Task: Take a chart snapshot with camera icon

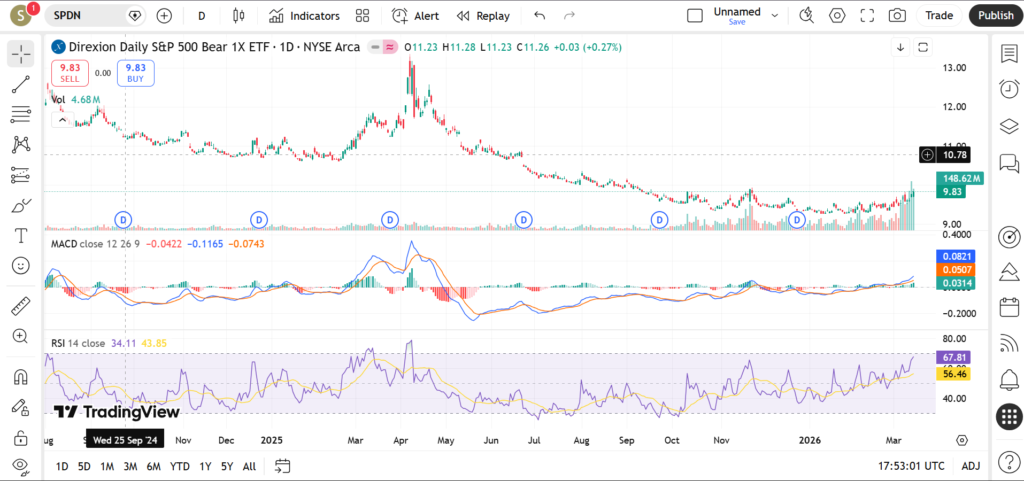Action: pos(897,16)
